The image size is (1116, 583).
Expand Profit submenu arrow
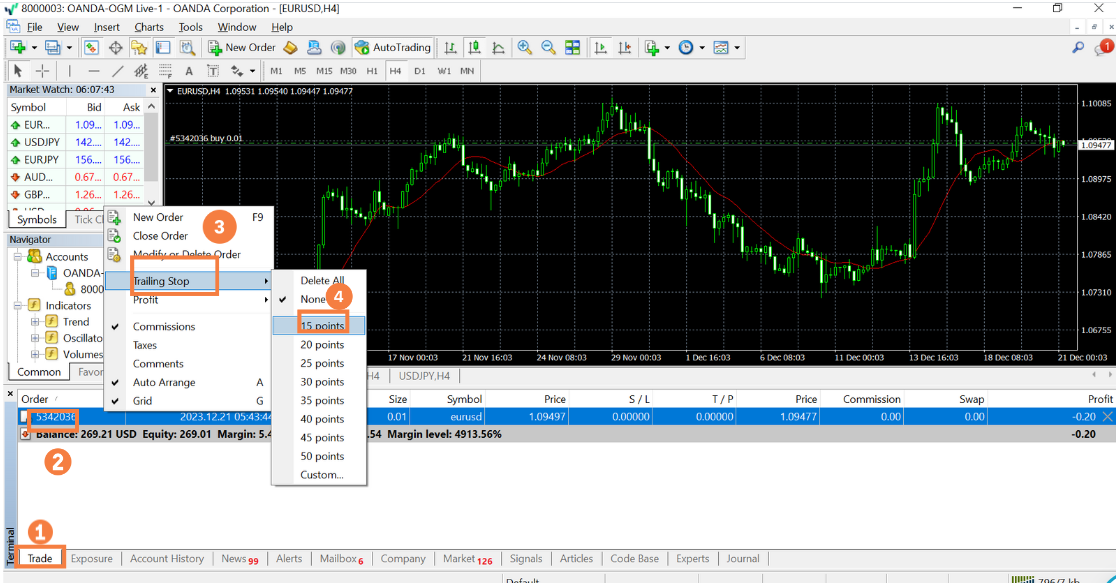(x=266, y=300)
